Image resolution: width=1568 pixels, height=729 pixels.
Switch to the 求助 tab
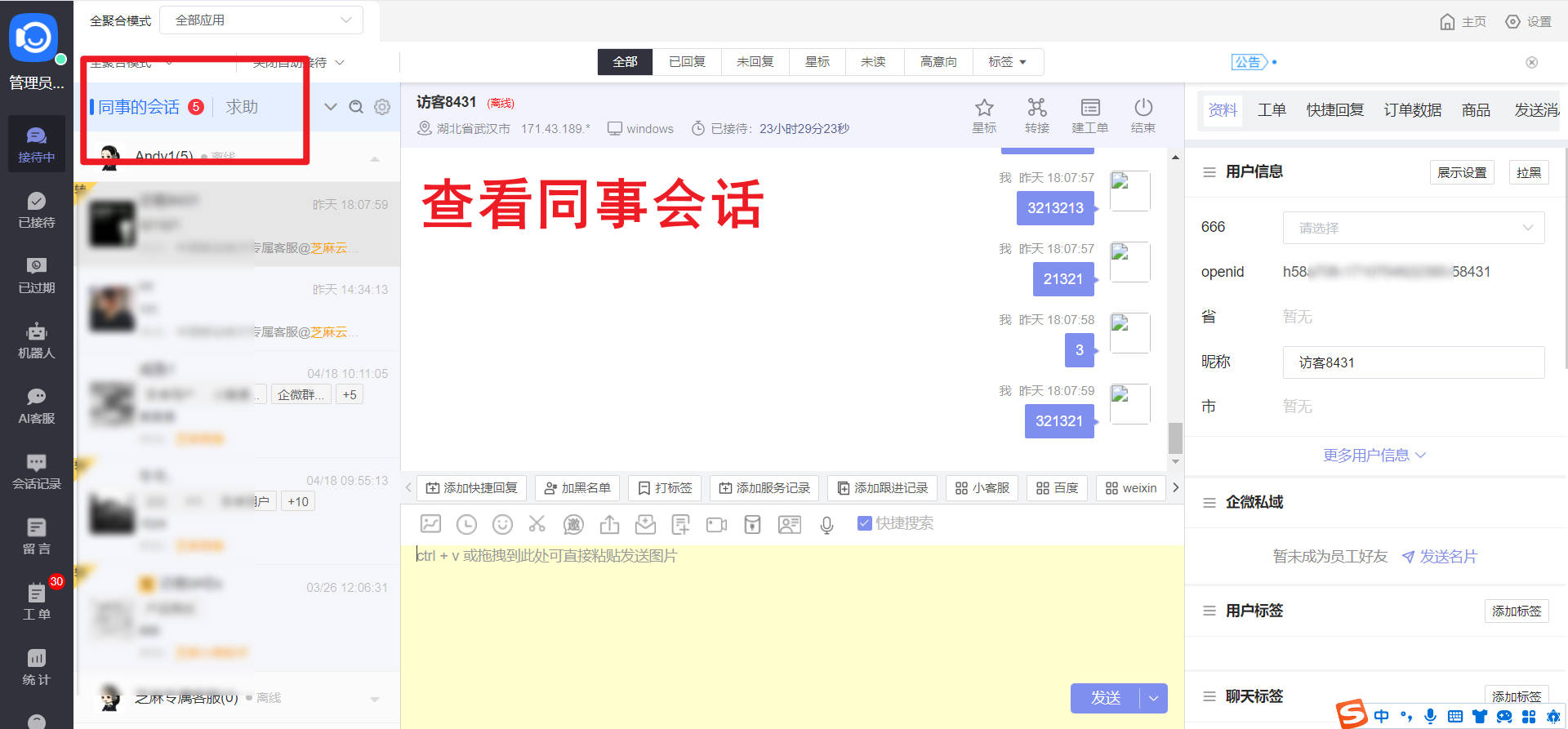pos(242,107)
